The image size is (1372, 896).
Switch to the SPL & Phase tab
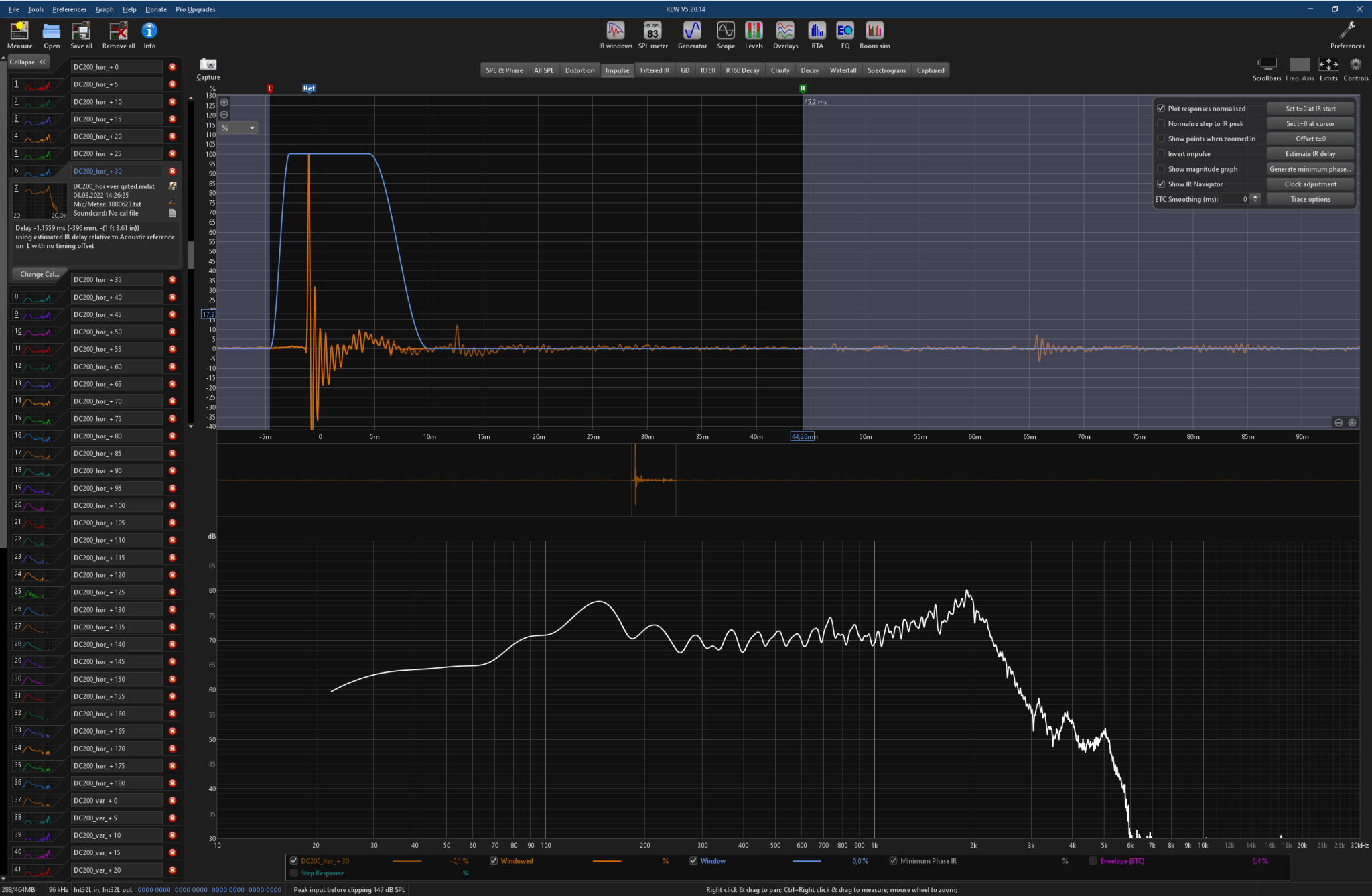pyautogui.click(x=504, y=70)
